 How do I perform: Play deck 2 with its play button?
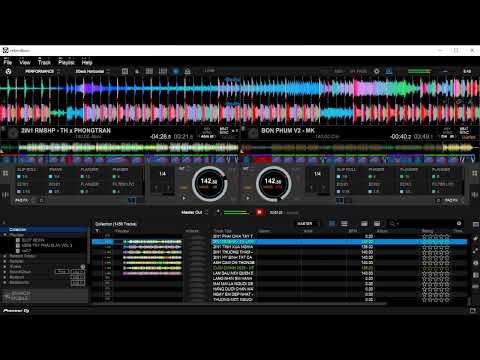pos(248,198)
